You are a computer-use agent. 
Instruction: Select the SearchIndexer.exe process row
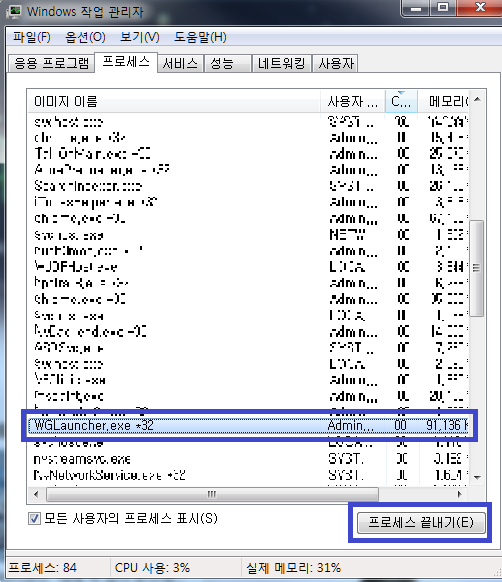248,186
